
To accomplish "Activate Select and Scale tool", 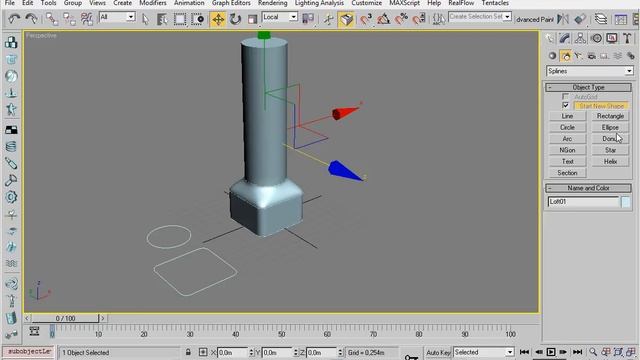I will [253, 19].
